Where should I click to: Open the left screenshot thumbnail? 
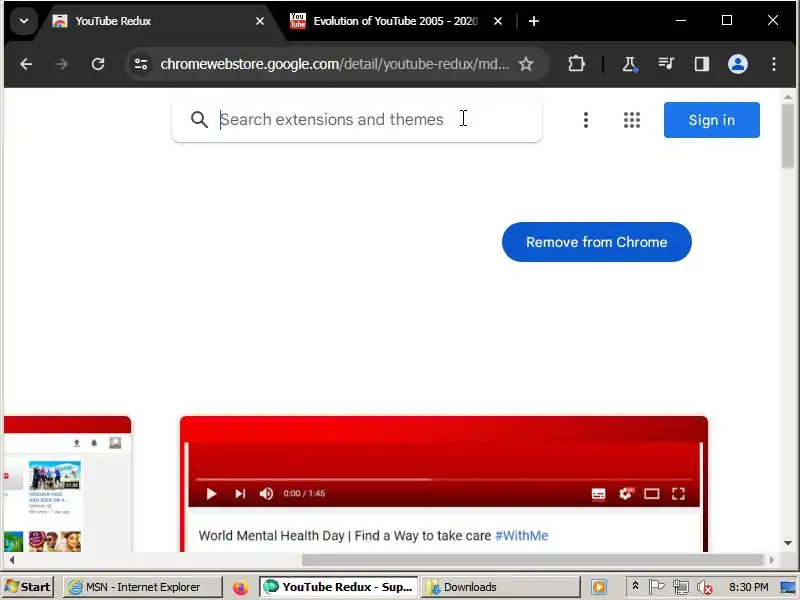(x=67, y=484)
